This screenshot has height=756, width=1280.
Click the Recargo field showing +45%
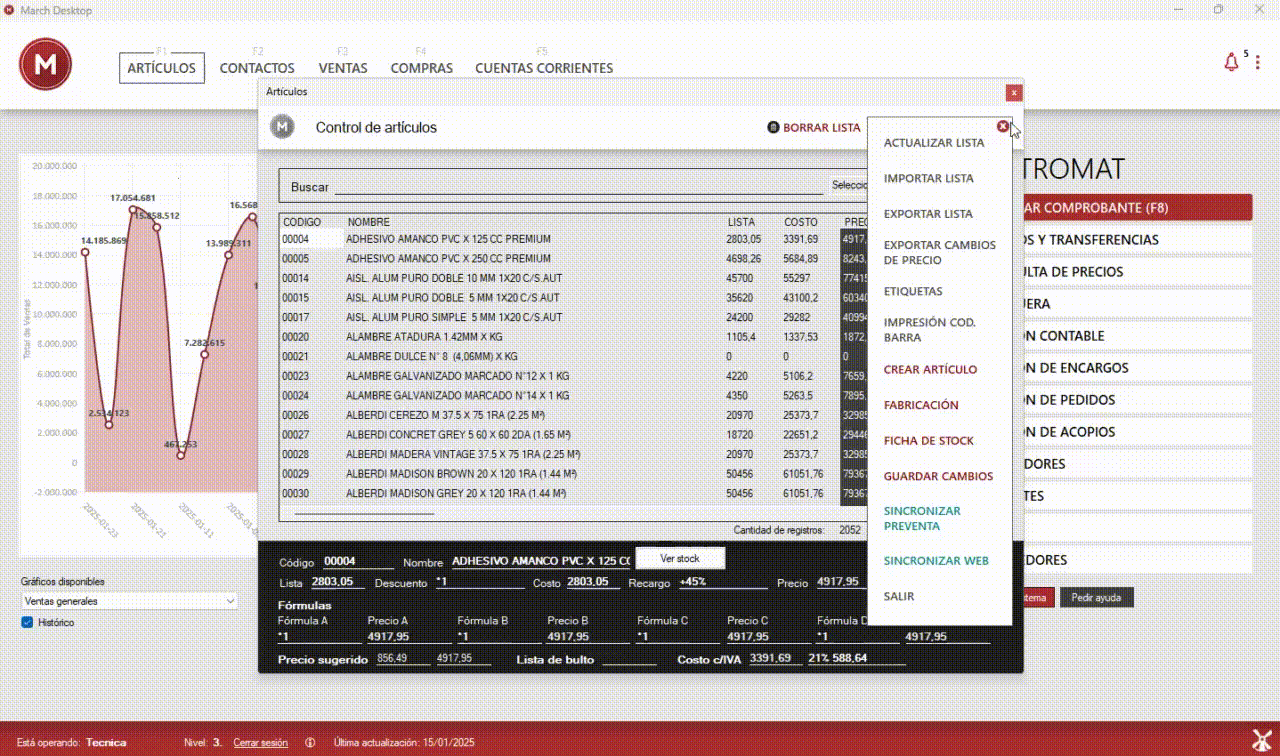(x=722, y=582)
